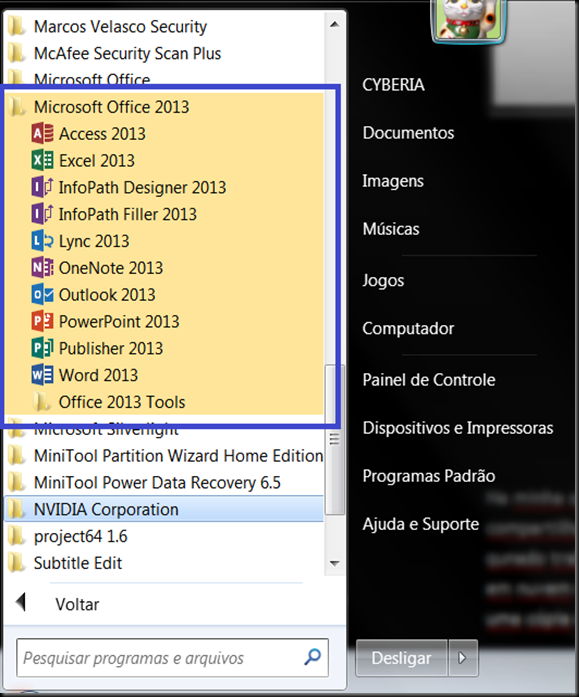The image size is (579, 697).
Task: Open shutdown options arrow next to Desligar
Action: click(463, 658)
